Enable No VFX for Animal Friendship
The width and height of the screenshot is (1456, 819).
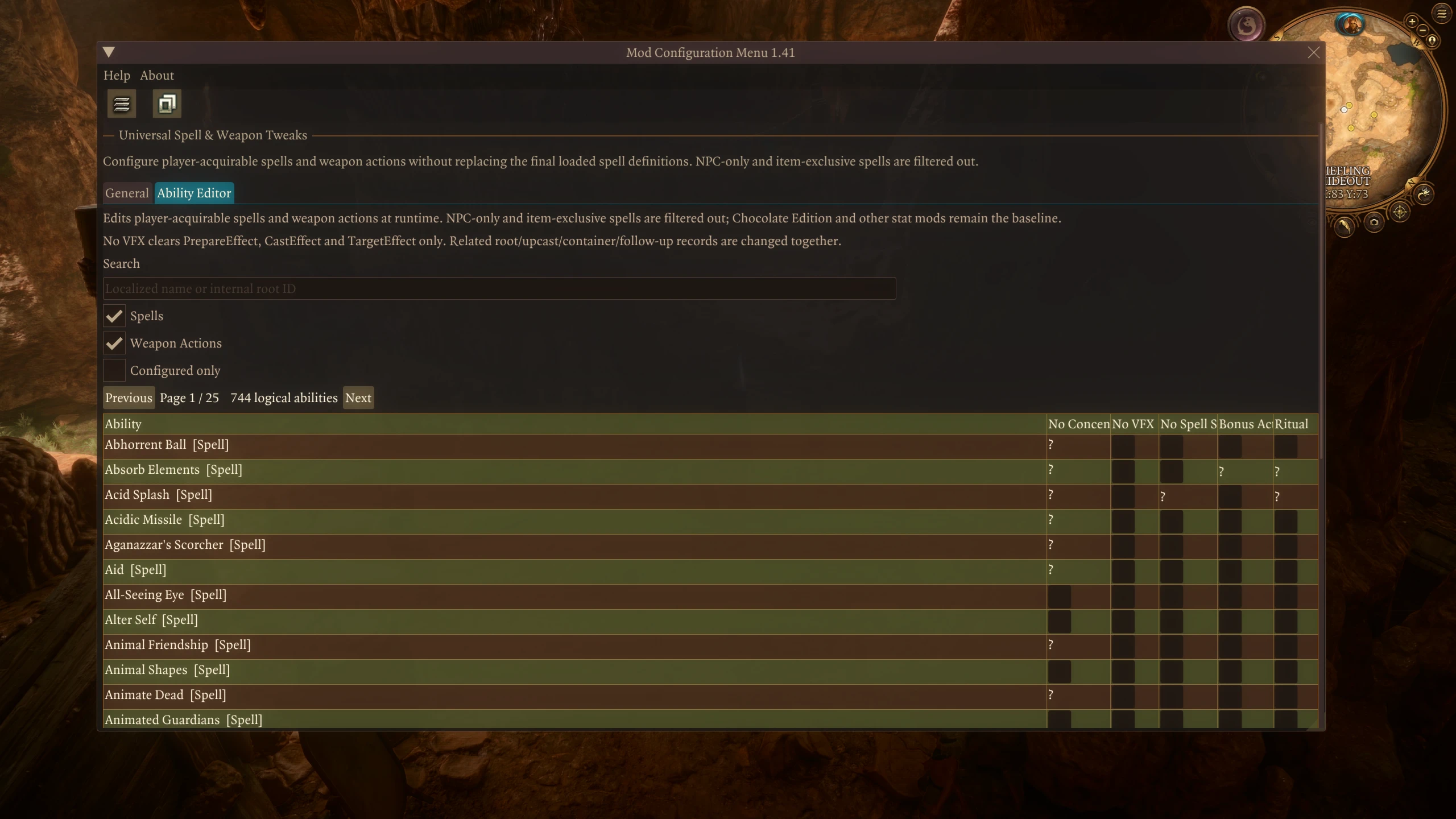click(x=1123, y=647)
